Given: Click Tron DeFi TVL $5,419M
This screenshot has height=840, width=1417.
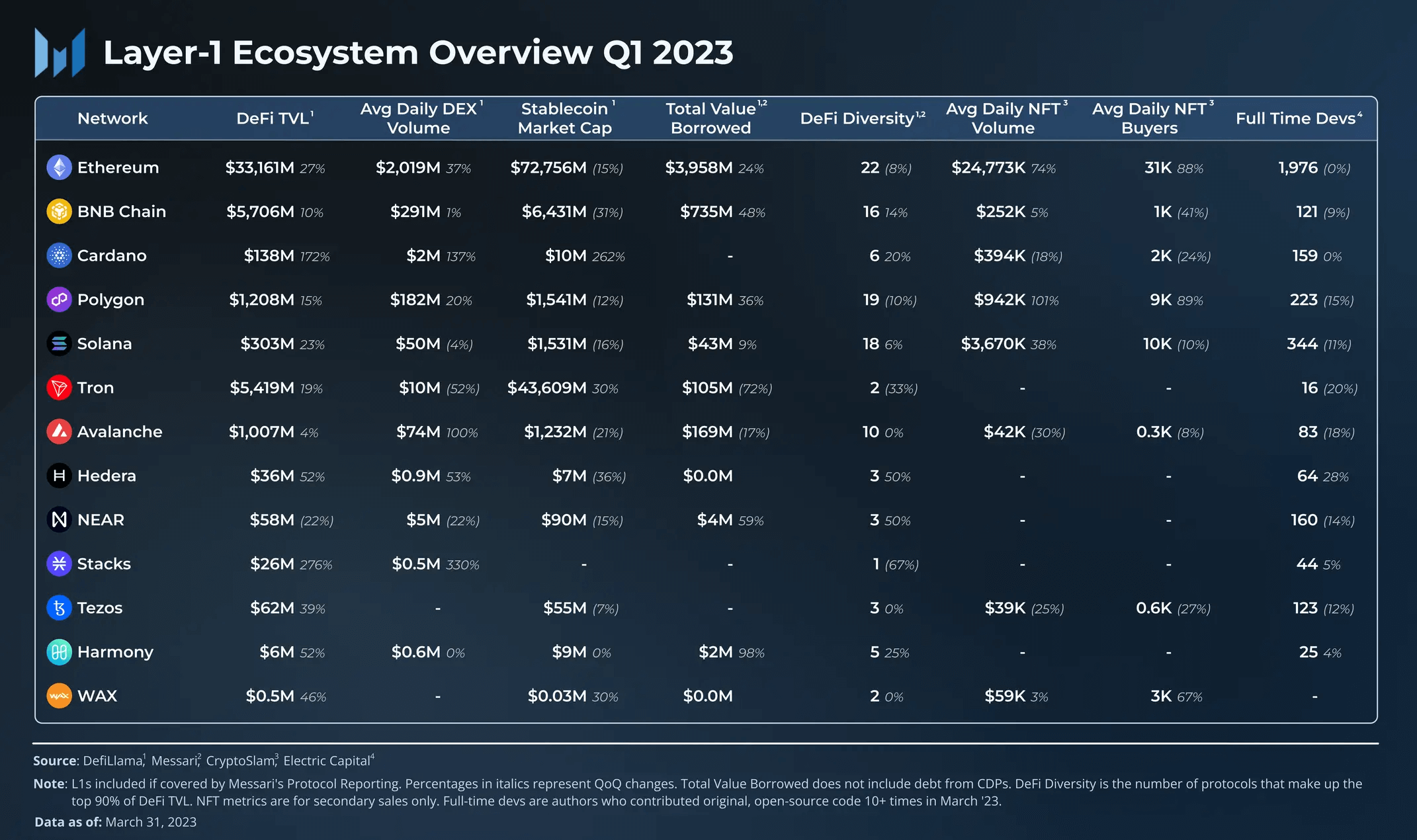Looking at the screenshot, I should pyautogui.click(x=262, y=388).
